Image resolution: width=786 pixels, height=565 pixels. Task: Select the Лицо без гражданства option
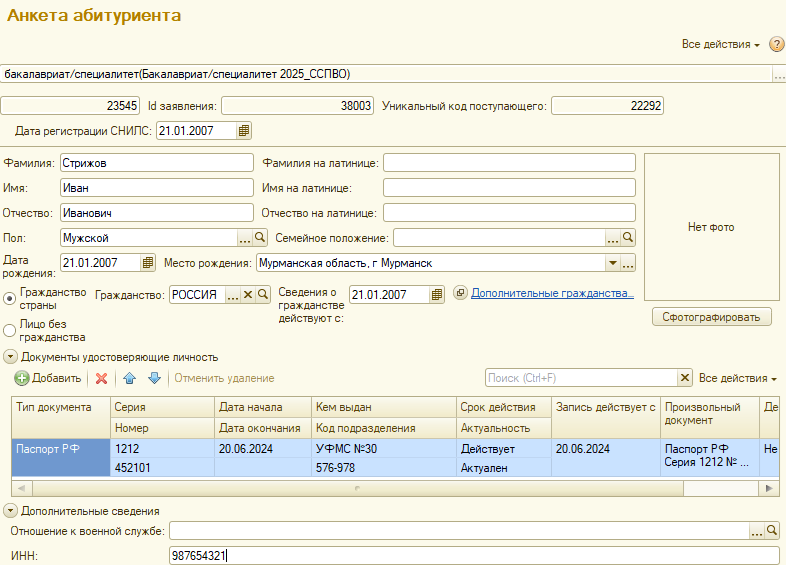pyautogui.click(x=10, y=331)
